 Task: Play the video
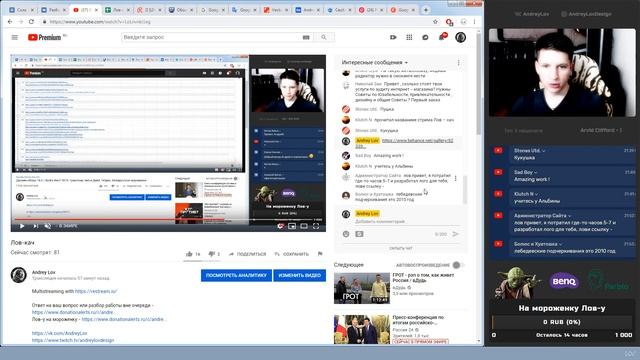click(22, 226)
